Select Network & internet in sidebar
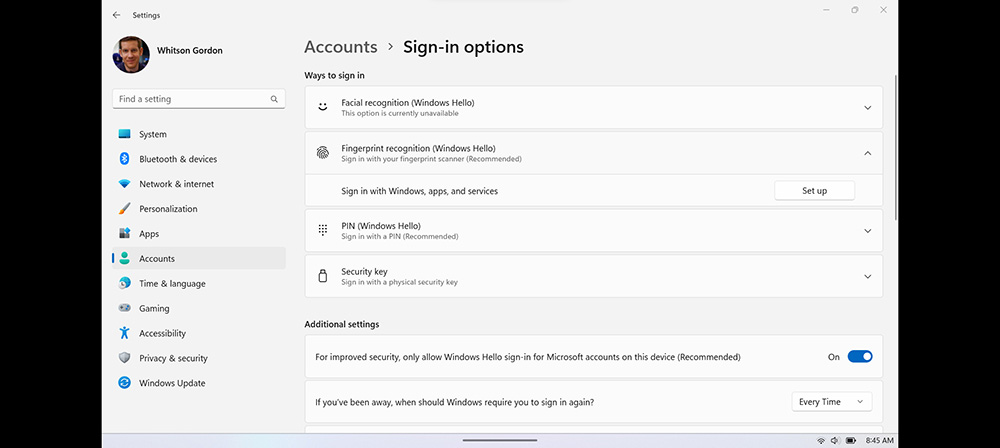This screenshot has height=448, width=1000. click(x=176, y=184)
